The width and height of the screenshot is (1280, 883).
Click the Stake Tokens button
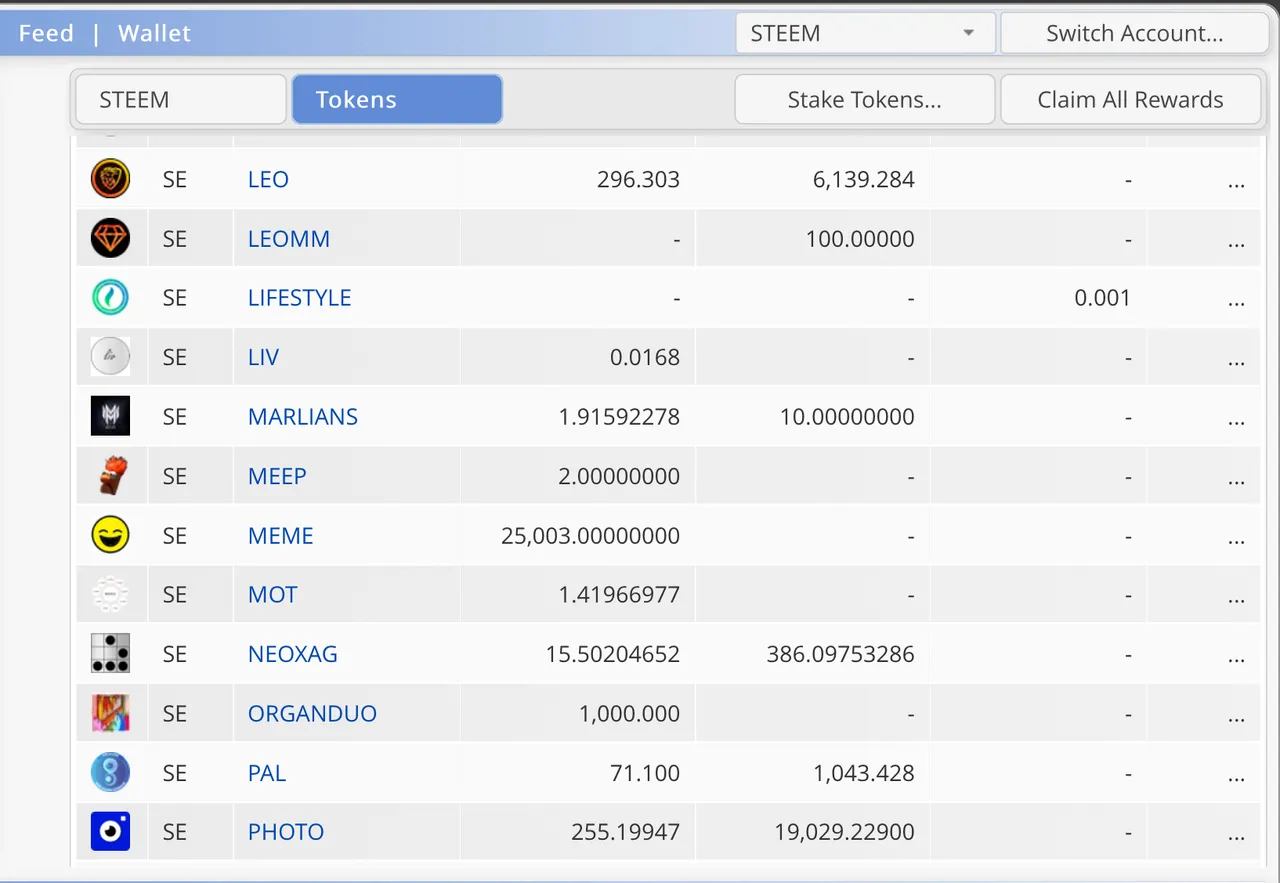tap(865, 99)
